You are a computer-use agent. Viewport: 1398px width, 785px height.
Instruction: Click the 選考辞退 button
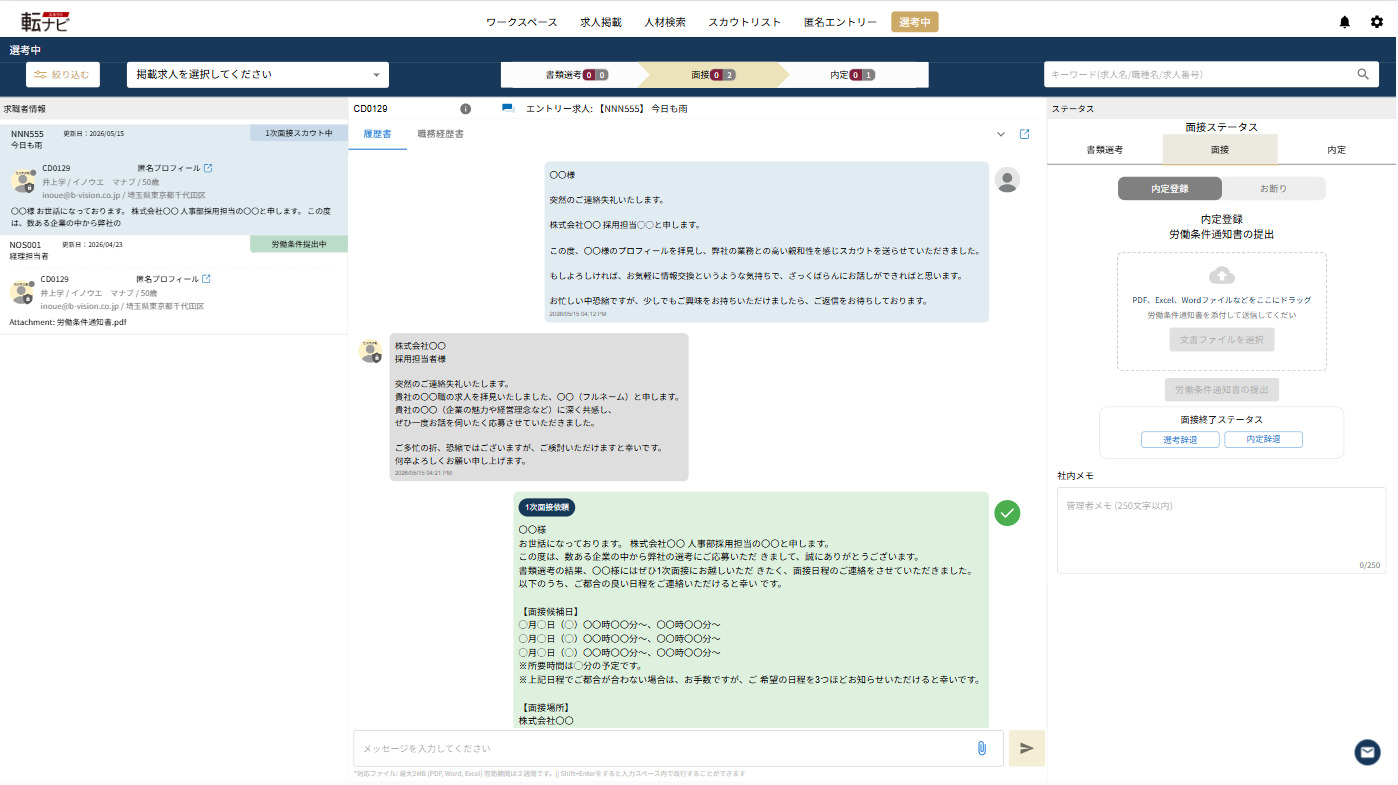tap(1181, 440)
